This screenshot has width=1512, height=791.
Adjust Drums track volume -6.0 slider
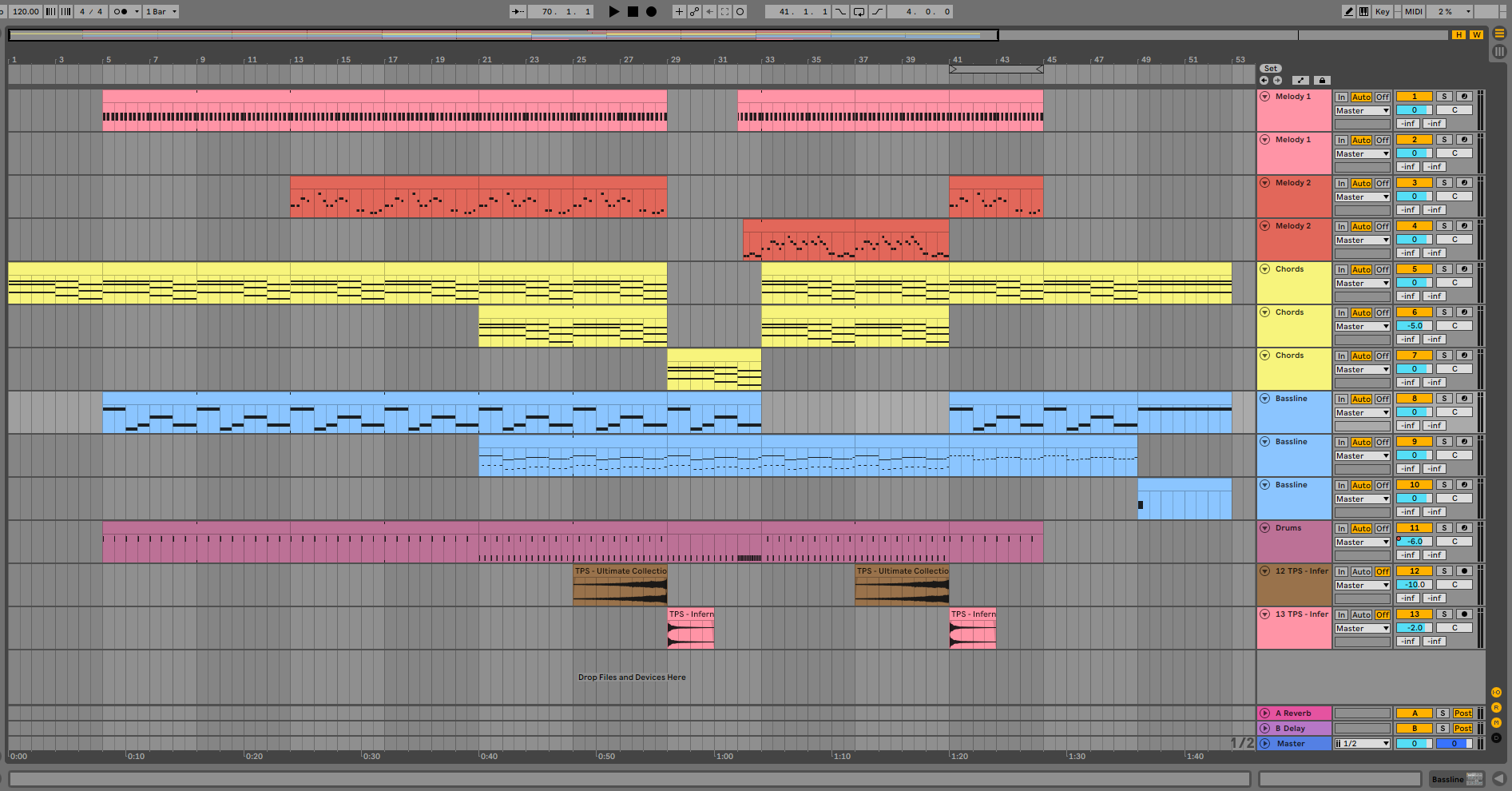click(x=1414, y=542)
